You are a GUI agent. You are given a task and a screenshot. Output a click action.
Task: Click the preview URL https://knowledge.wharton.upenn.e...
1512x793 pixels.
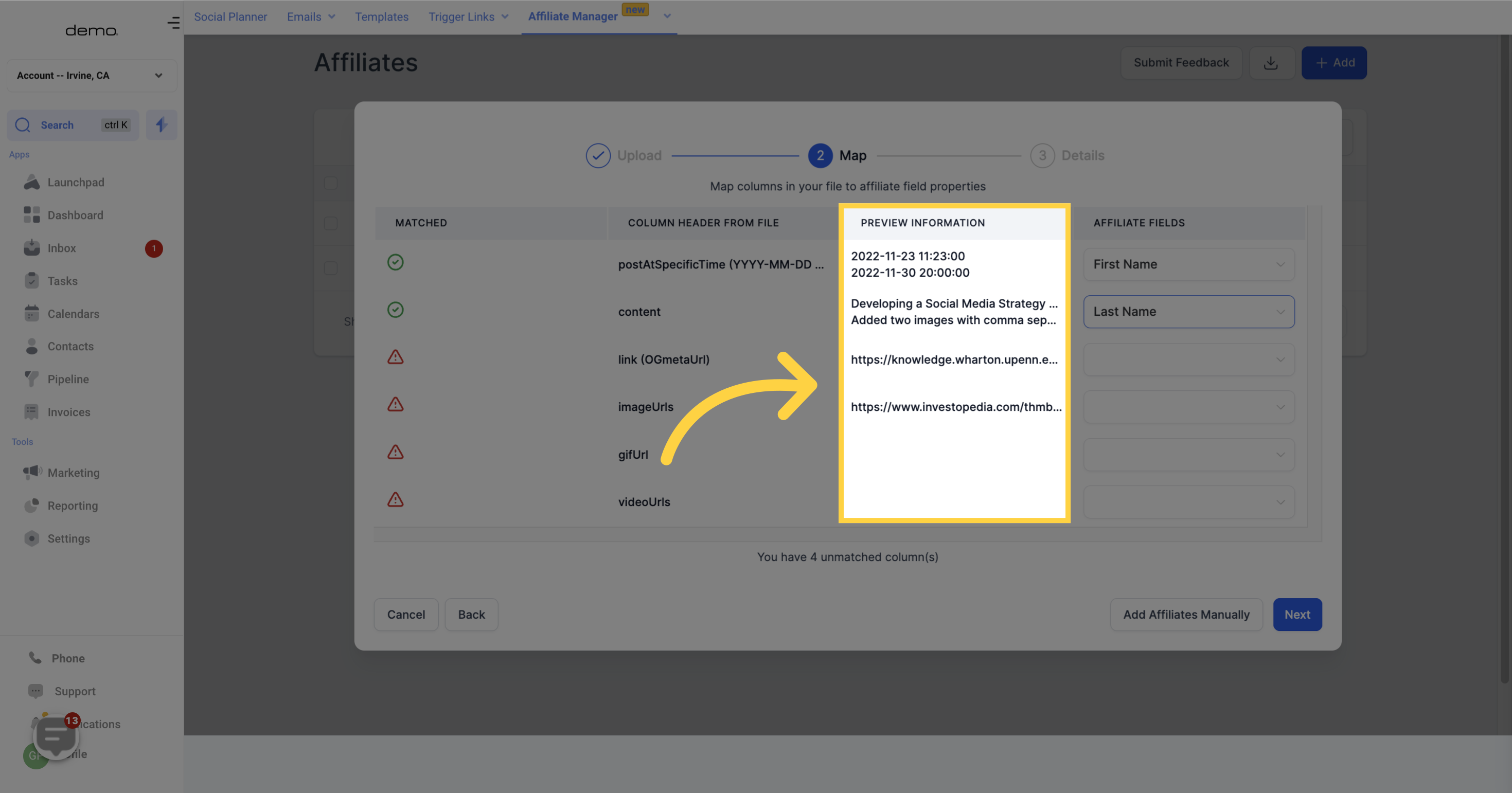[954, 359]
